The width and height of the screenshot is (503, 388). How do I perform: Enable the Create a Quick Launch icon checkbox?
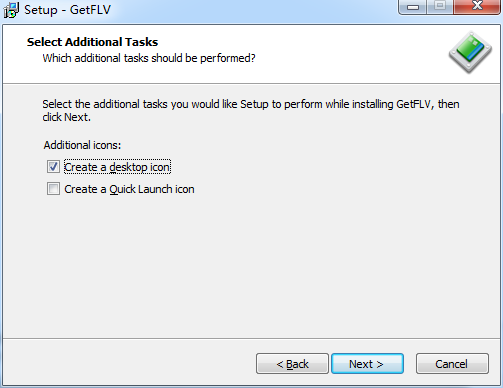(53, 189)
